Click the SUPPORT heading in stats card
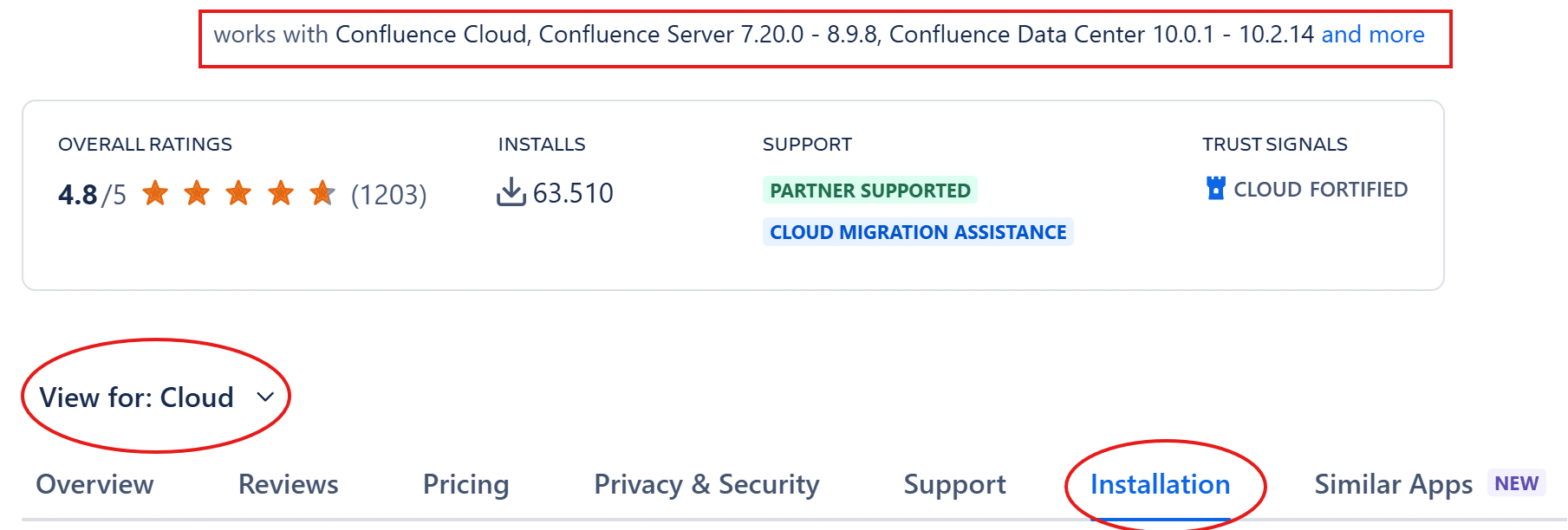1568x530 pixels. 807,145
